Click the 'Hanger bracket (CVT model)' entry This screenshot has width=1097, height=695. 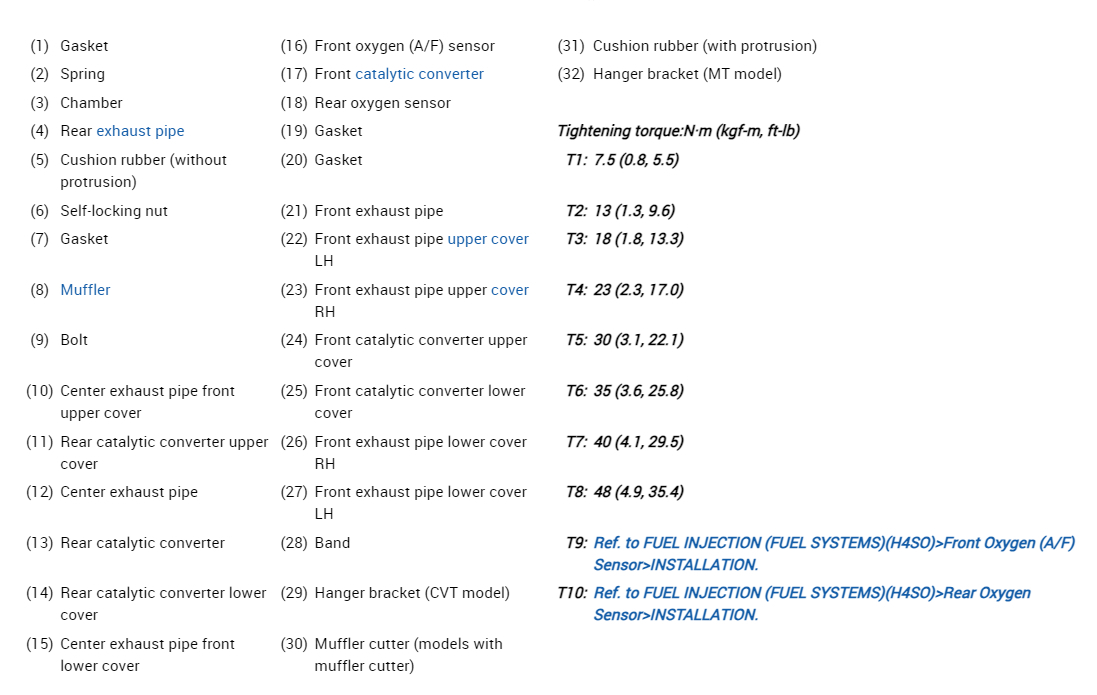pos(412,593)
